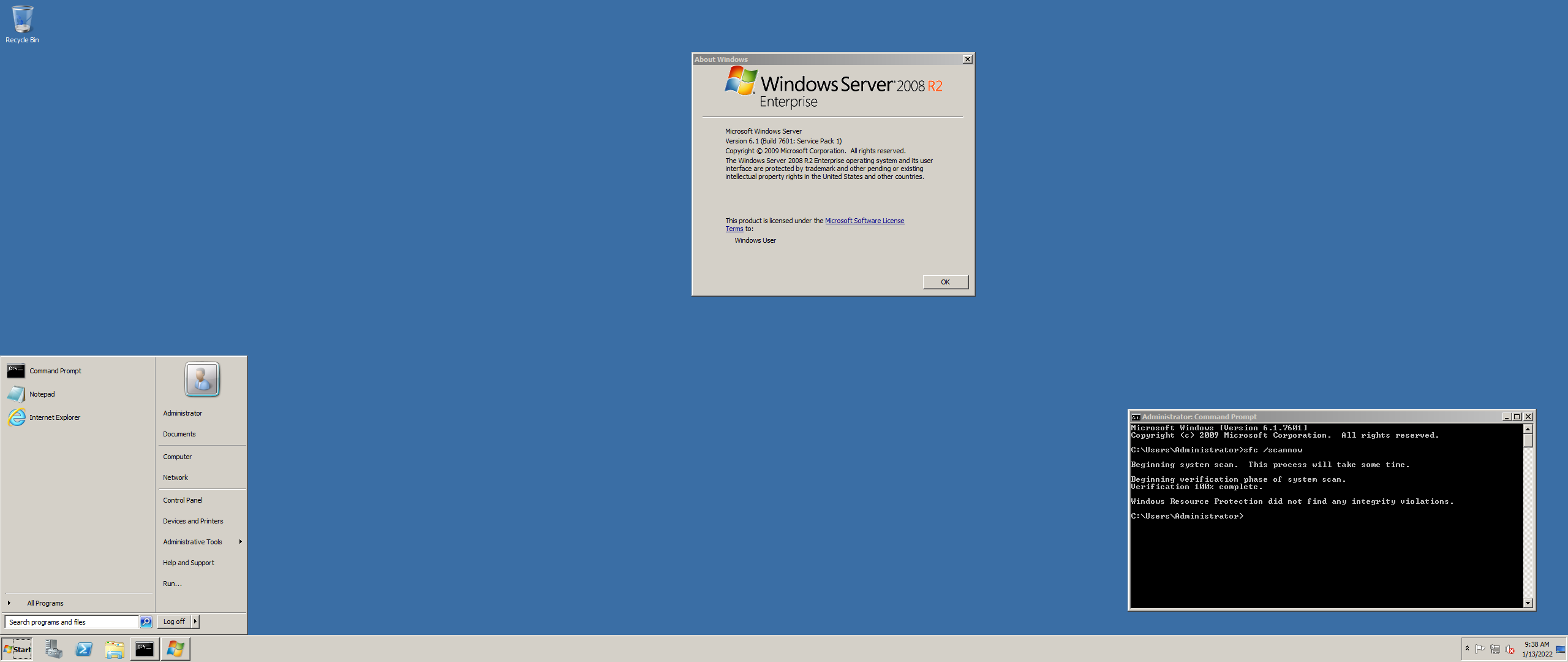
Task: Click the "Verification 100% complete." line
Action: (x=1197, y=487)
